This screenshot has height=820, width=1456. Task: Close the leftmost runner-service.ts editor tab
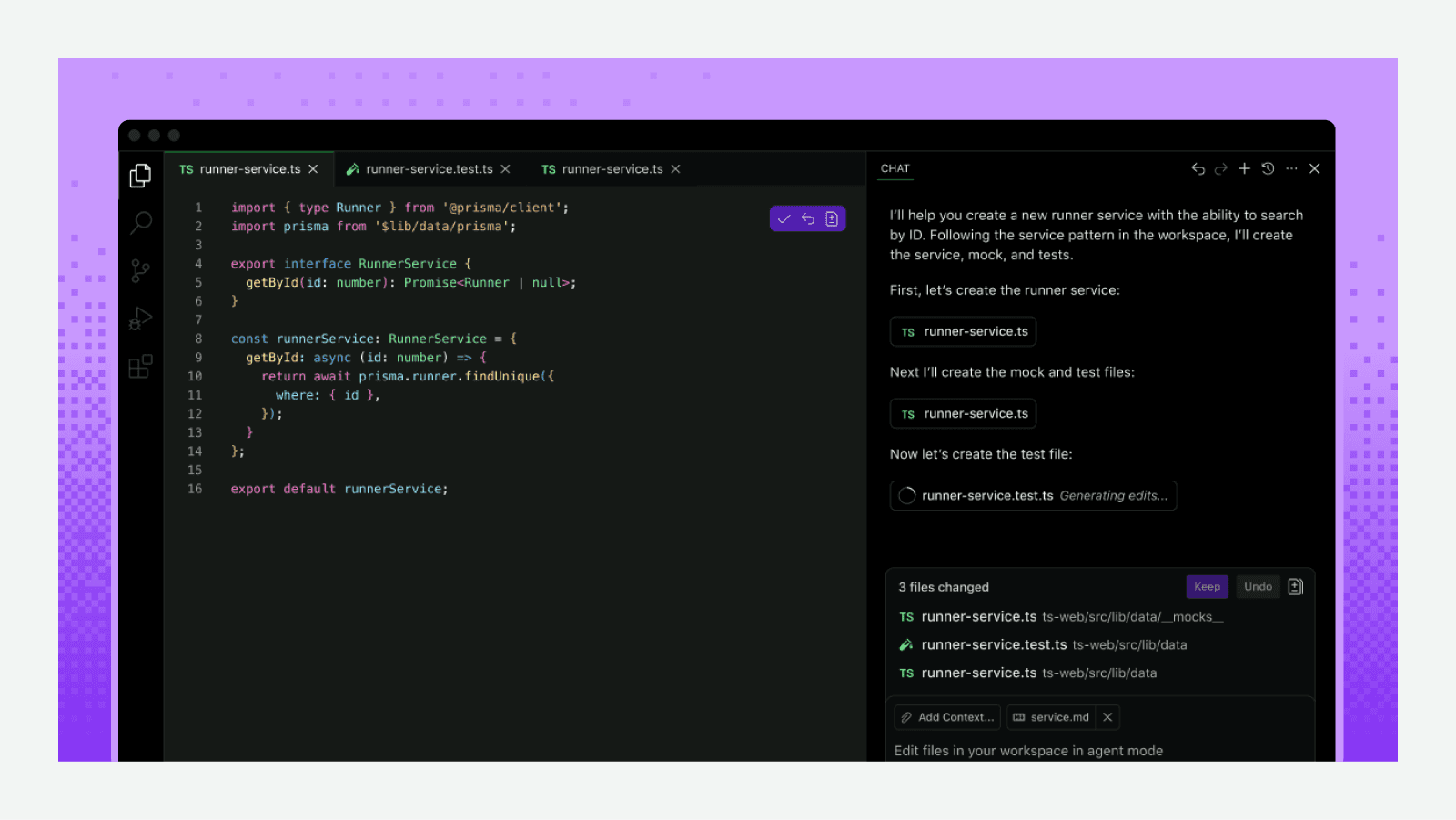313,169
